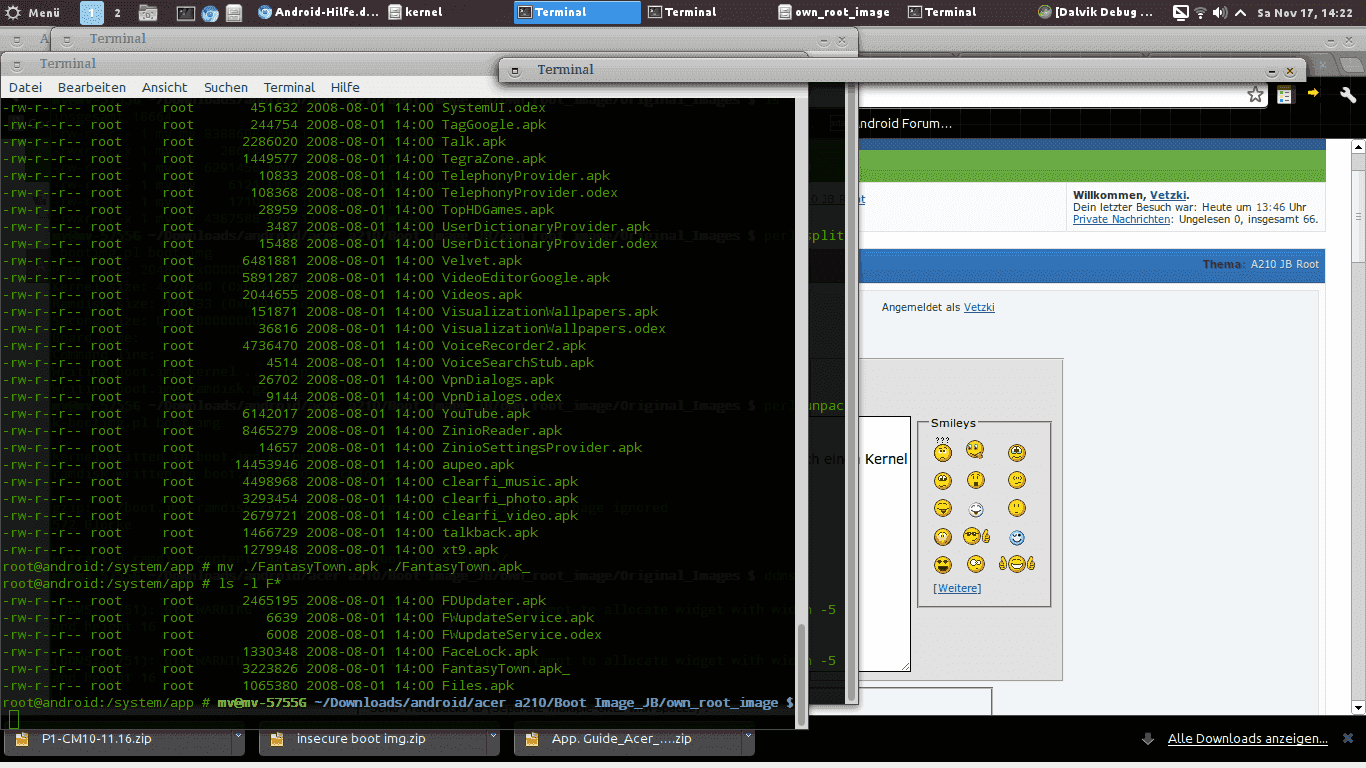This screenshot has height=768, width=1366.
Task: Open the display indicator in system tray
Action: pos(1180,13)
